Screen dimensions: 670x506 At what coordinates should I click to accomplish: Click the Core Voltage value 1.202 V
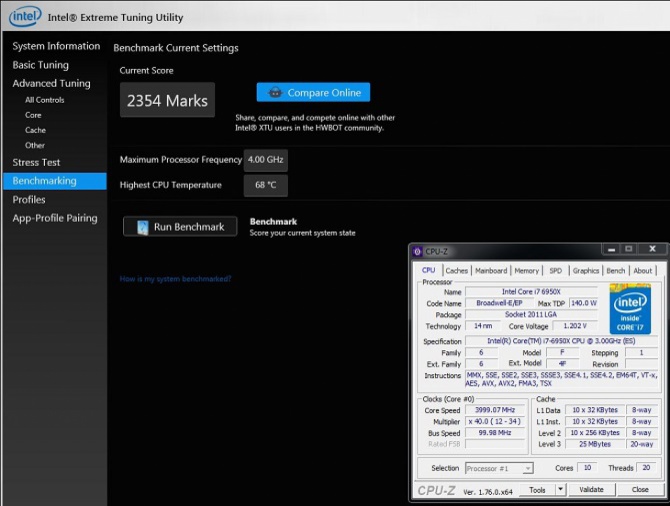tap(575, 326)
